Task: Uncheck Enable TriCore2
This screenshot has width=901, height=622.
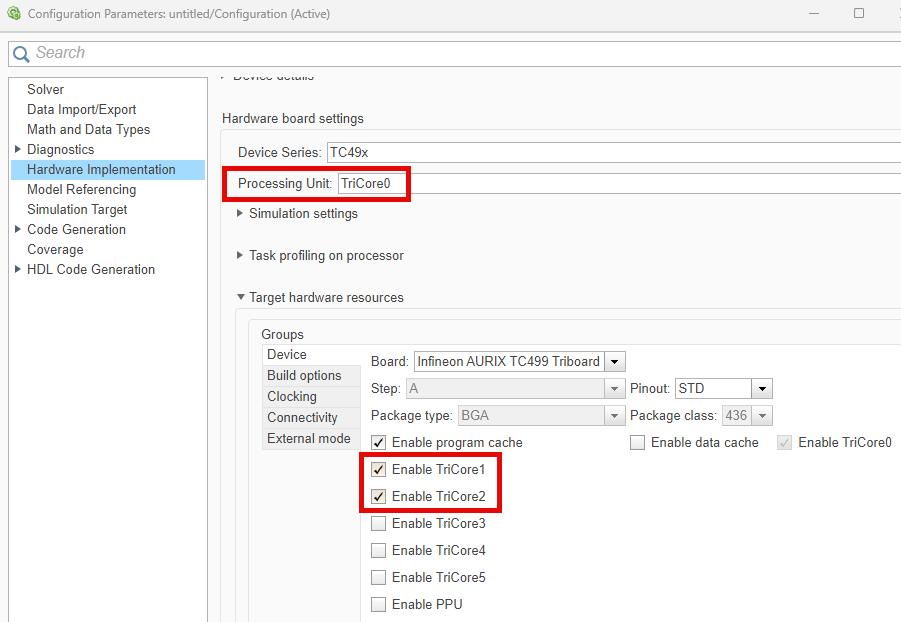Action: [379, 496]
